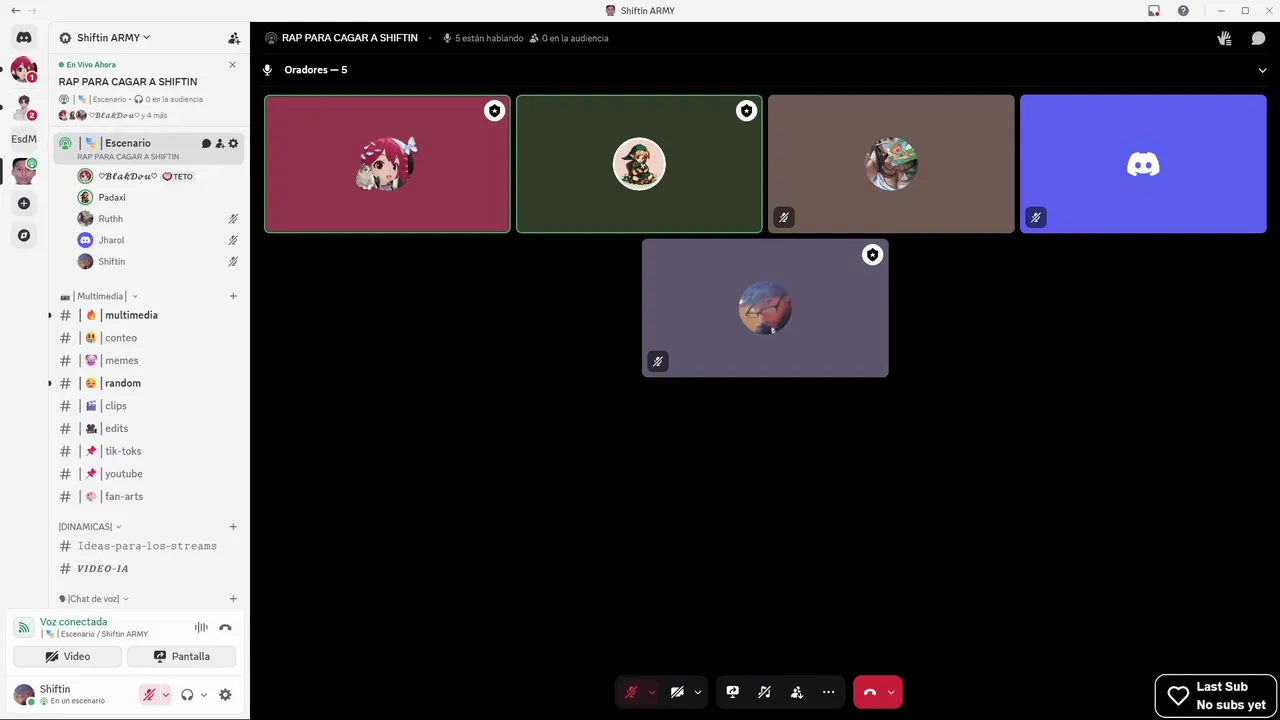Open the EsdM server
This screenshot has height=720, width=1280.
click(24, 139)
